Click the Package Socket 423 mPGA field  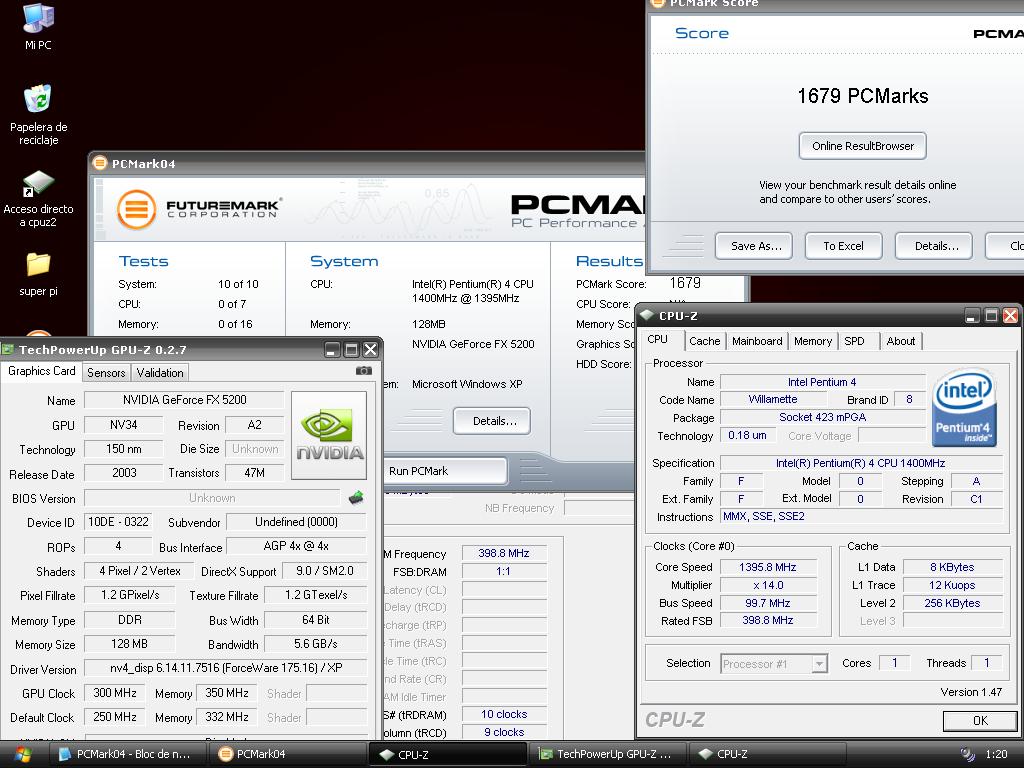pyautogui.click(x=823, y=417)
